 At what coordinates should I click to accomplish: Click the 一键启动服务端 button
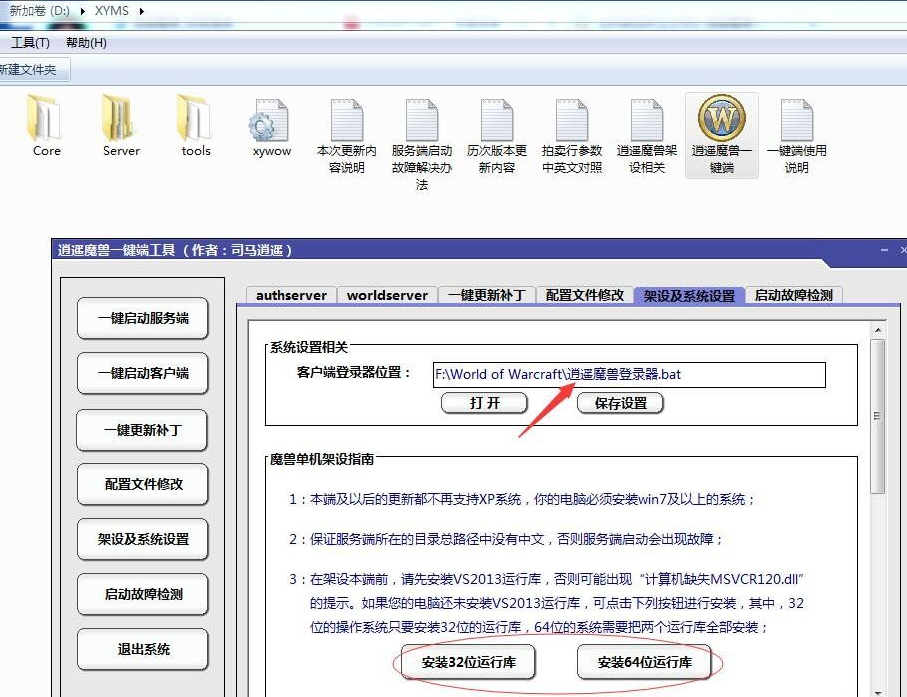point(143,319)
